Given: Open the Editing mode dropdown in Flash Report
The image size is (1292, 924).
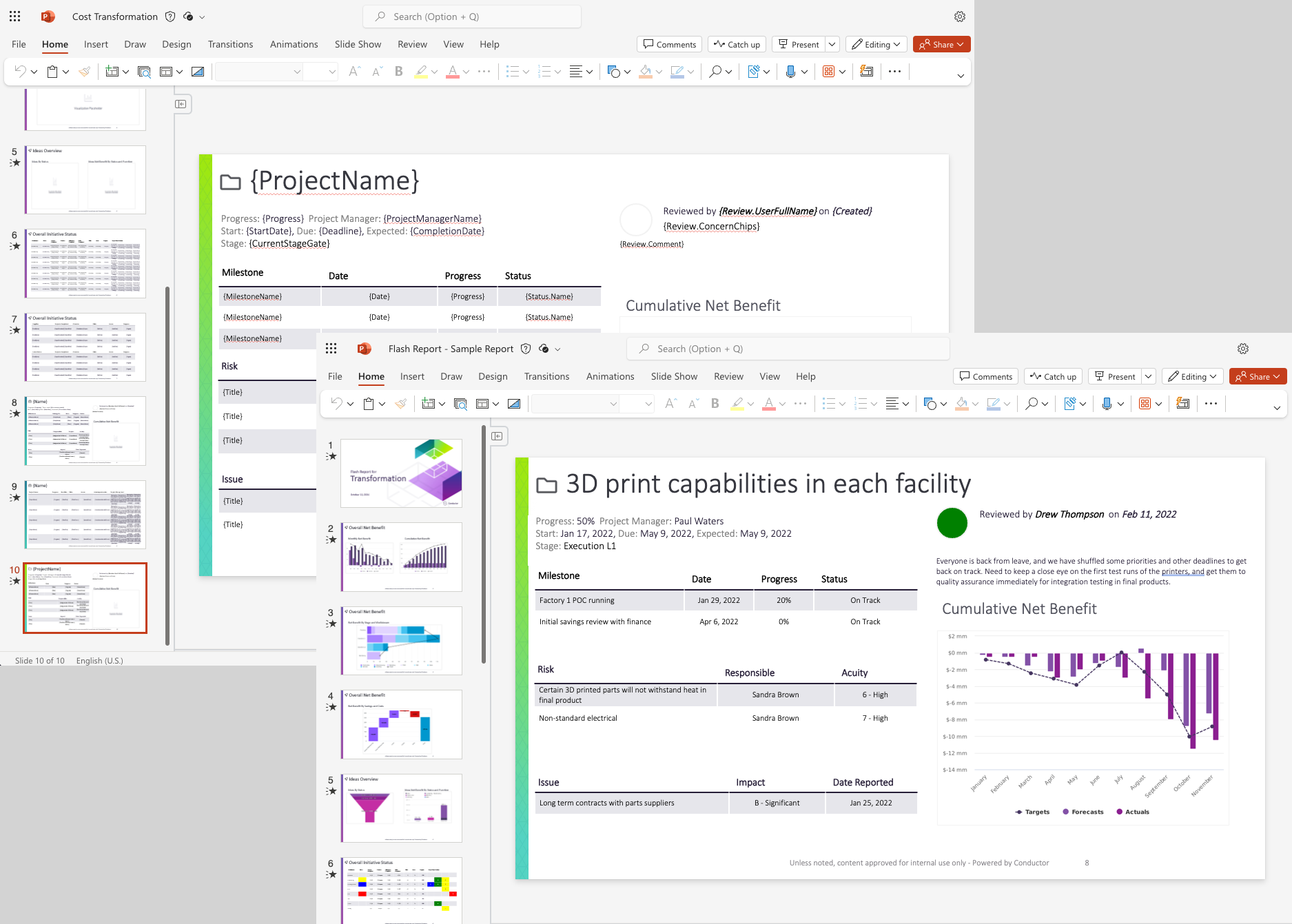Looking at the screenshot, I should pyautogui.click(x=1193, y=376).
